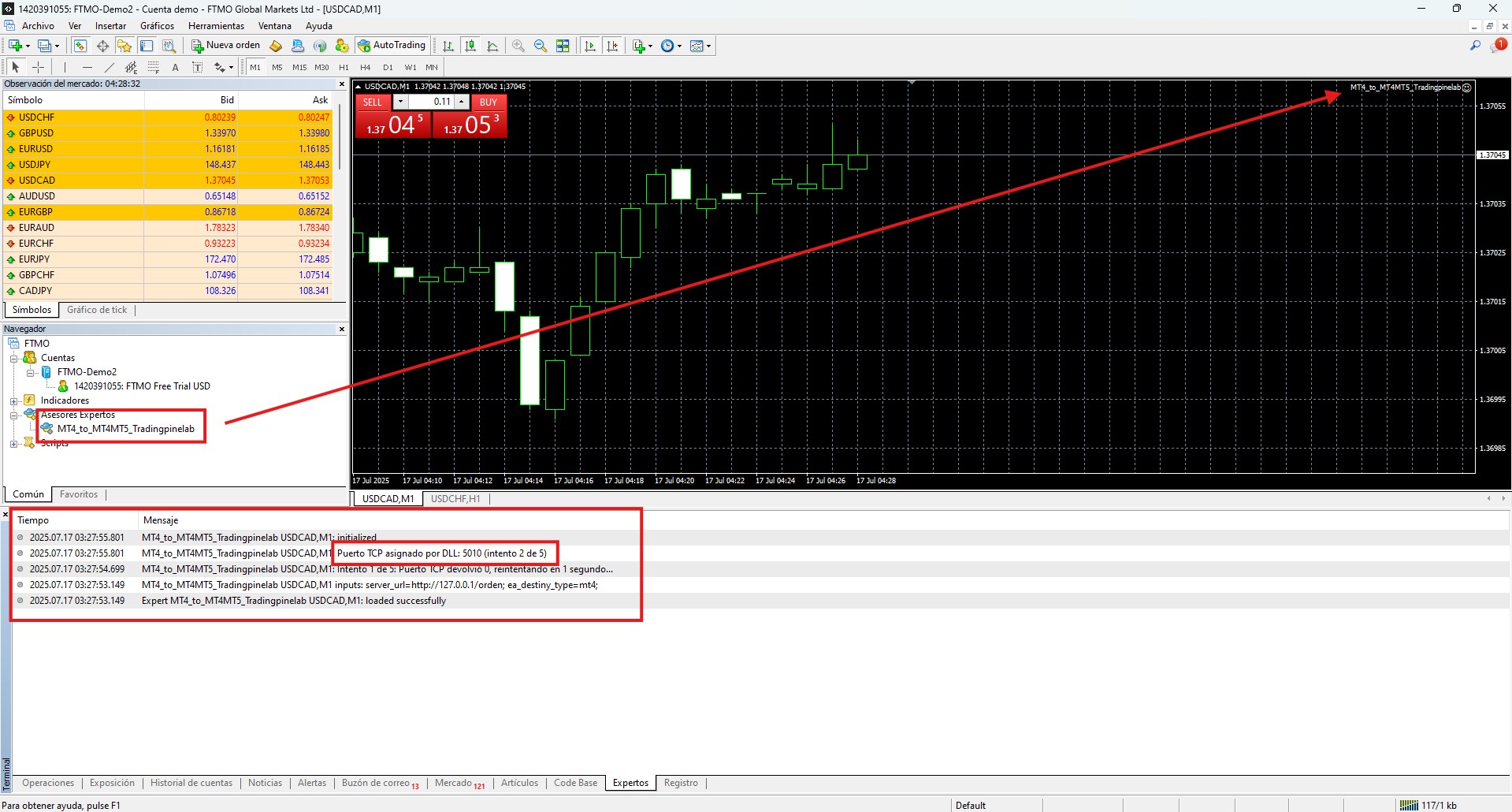The width and height of the screenshot is (1512, 812).
Task: Open the lot size dropdown arrow beside 0.11
Action: pos(401,102)
